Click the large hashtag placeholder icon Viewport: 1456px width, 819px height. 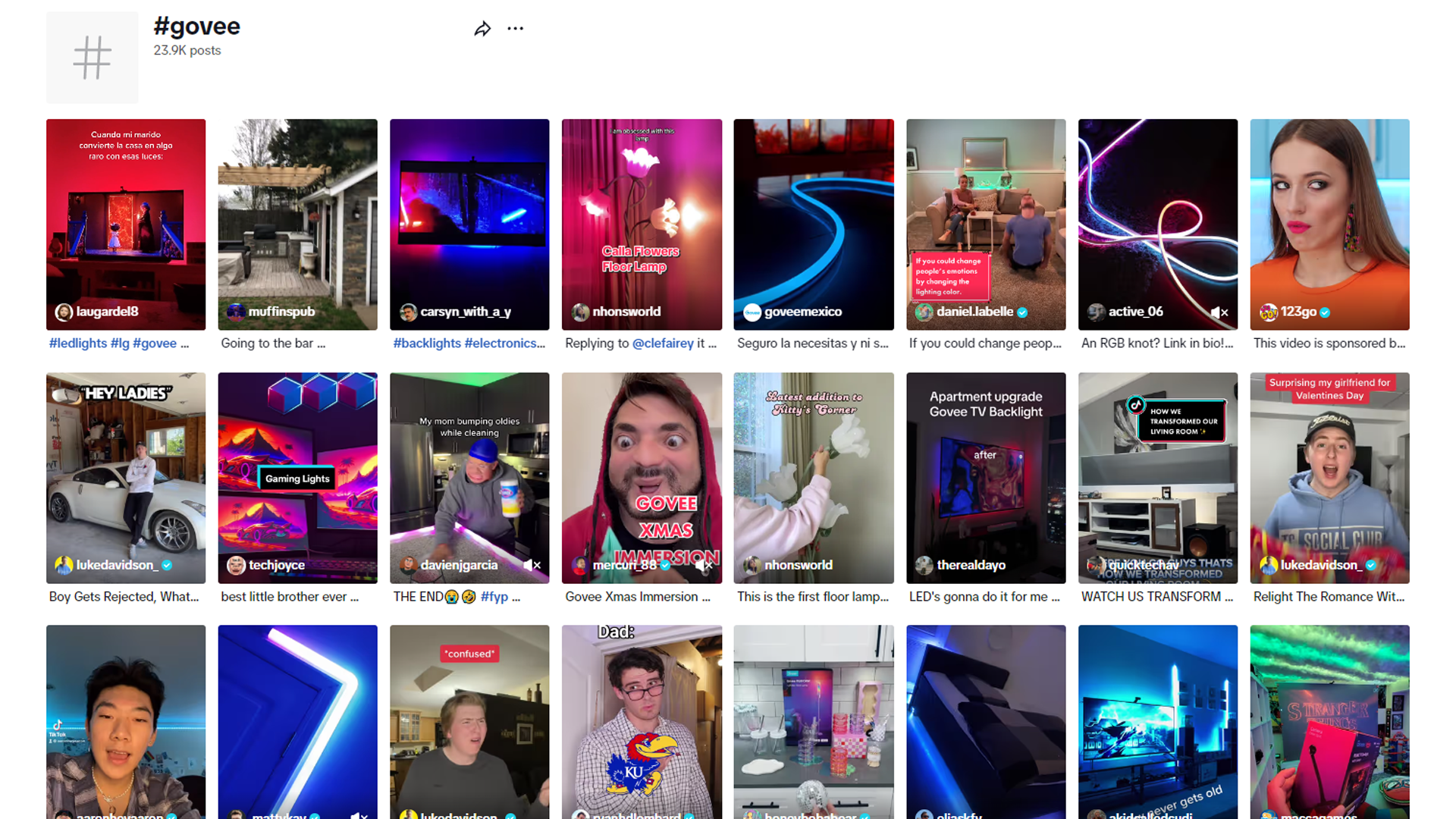coord(93,58)
